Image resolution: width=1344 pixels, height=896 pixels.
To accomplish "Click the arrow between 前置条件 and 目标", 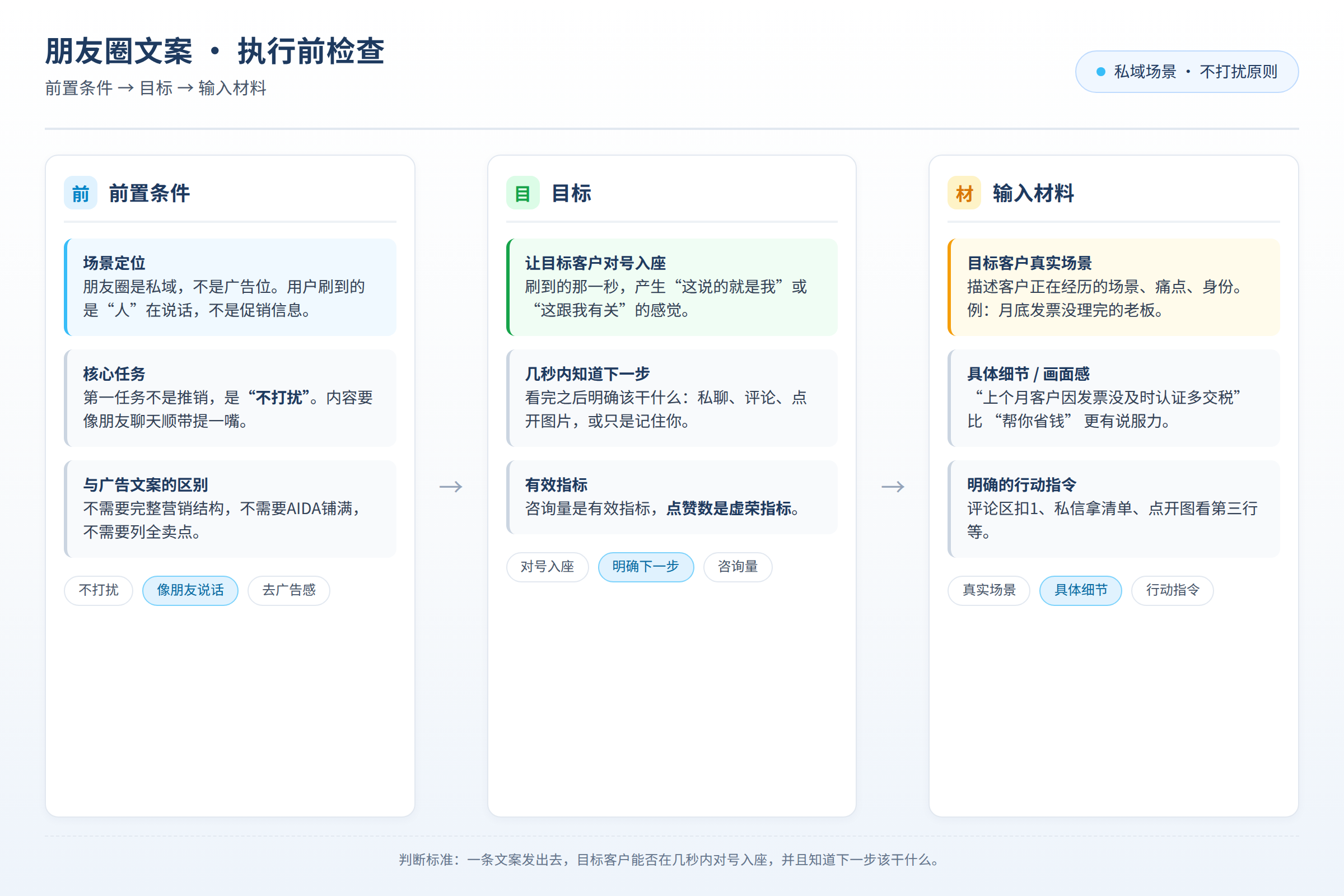I will [x=451, y=487].
